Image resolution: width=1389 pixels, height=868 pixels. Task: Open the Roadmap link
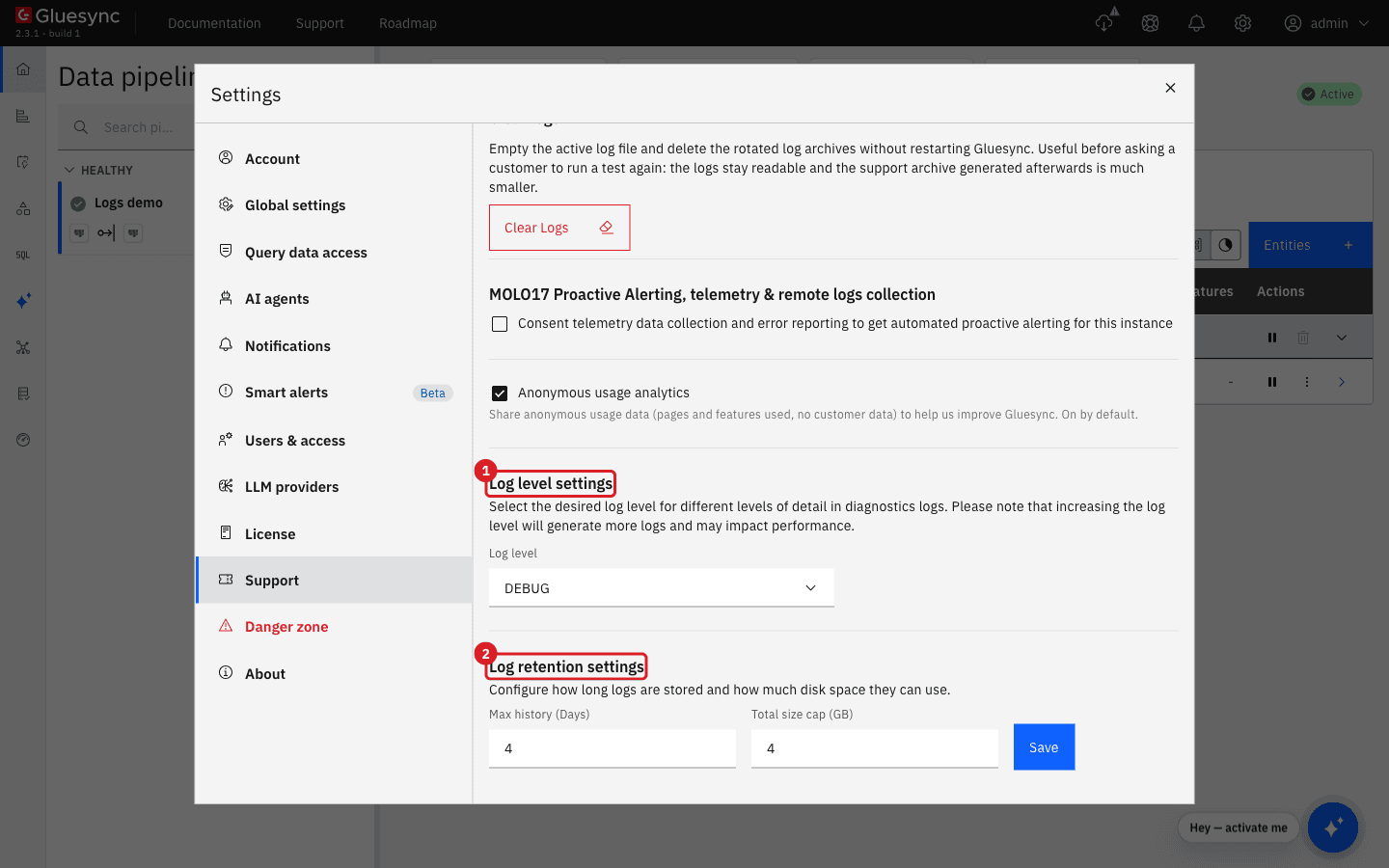(x=408, y=23)
